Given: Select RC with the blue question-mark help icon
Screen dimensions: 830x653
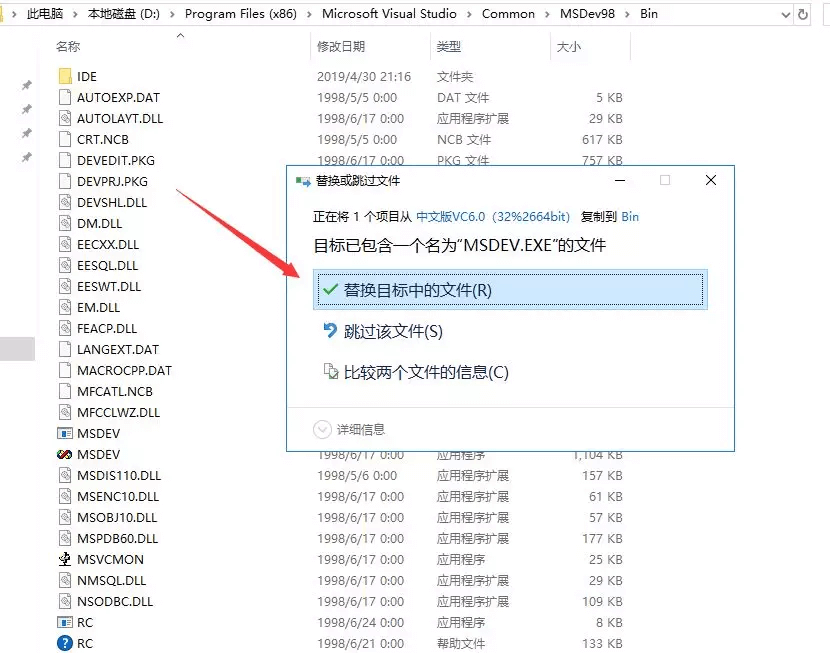Looking at the screenshot, I should point(65,643).
